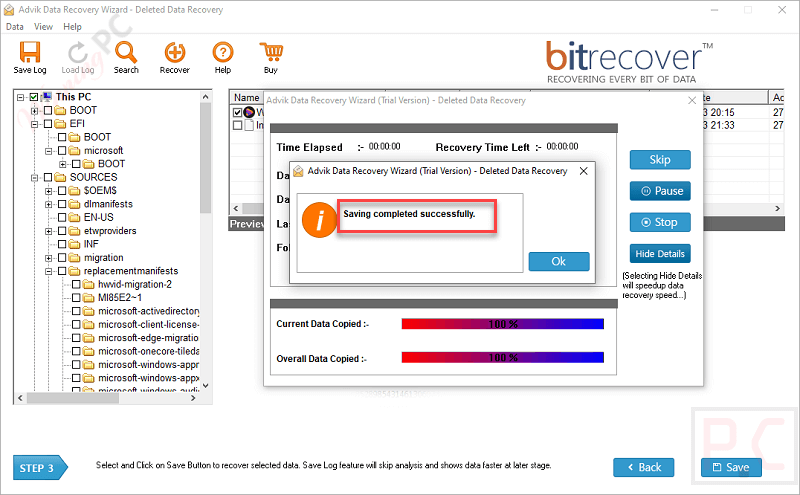This screenshot has height=495, width=800.
Task: Select the MI85E2~1 tree item
Action: [x=120, y=298]
